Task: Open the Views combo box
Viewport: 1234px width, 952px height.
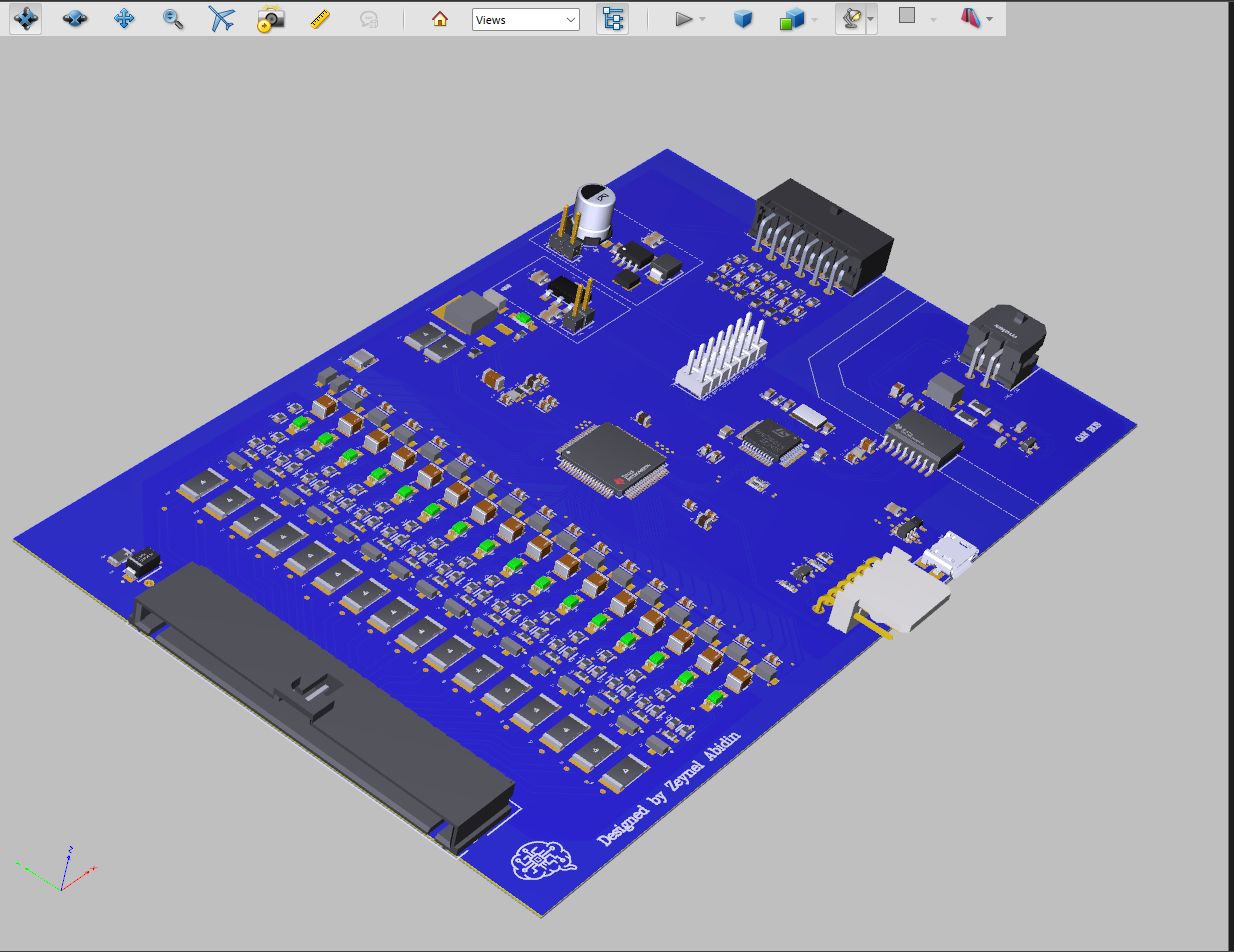Action: pyautogui.click(x=526, y=20)
